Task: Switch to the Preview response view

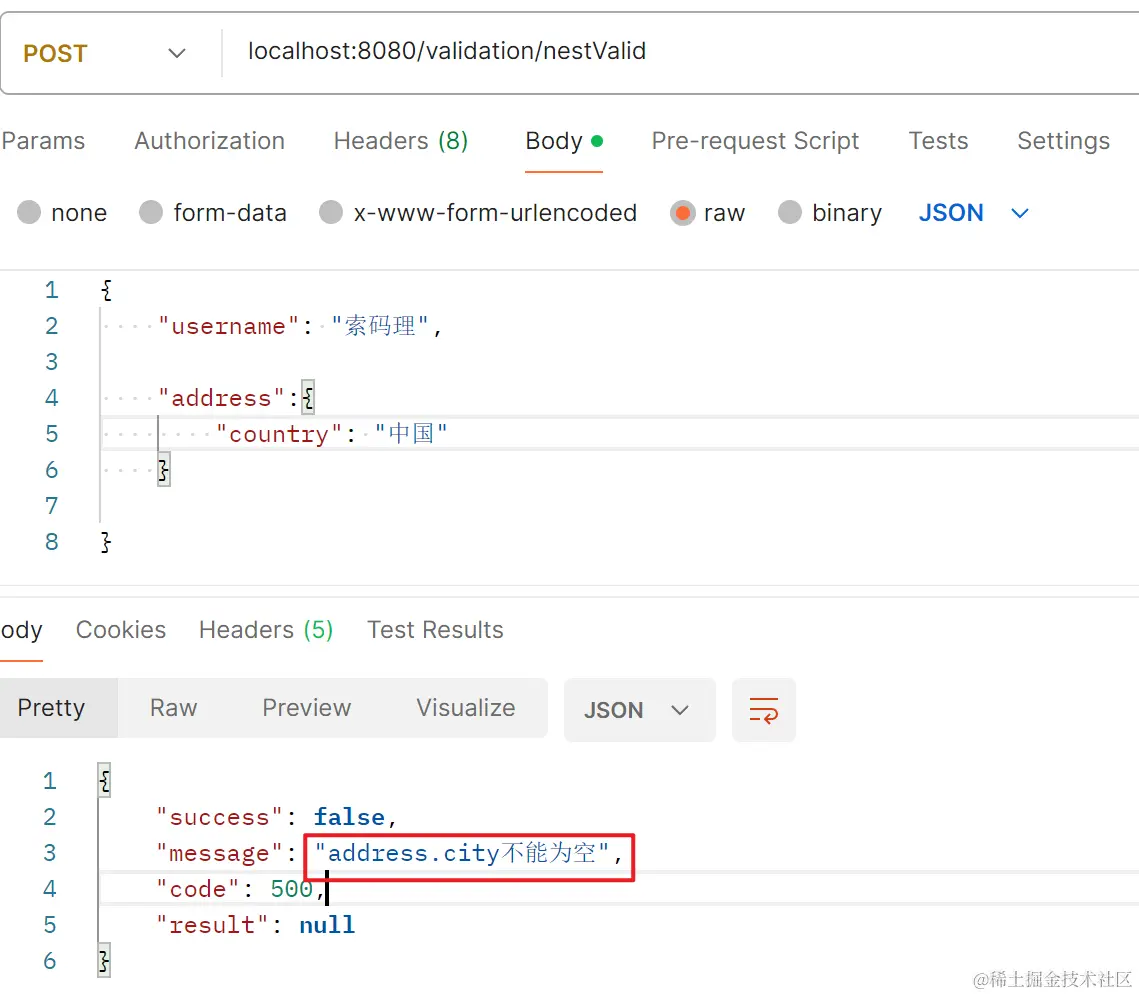Action: click(307, 708)
